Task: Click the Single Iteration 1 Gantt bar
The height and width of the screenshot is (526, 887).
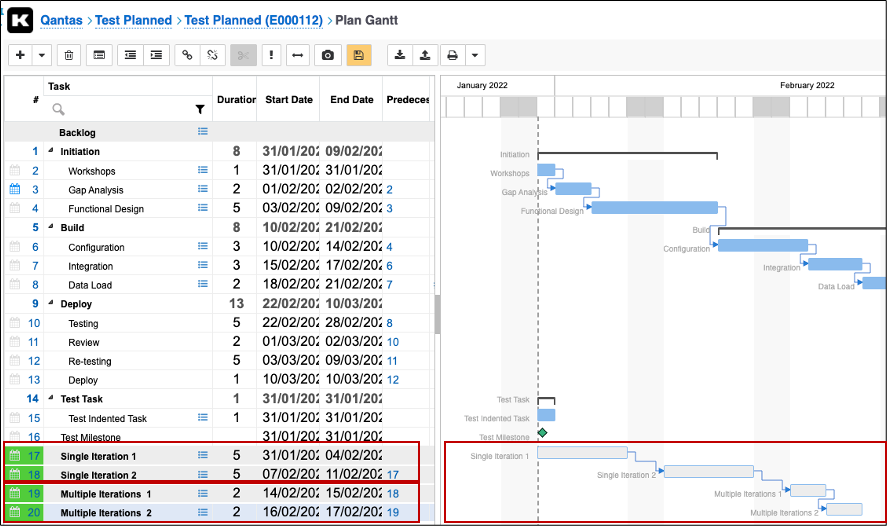Action: coord(582,452)
